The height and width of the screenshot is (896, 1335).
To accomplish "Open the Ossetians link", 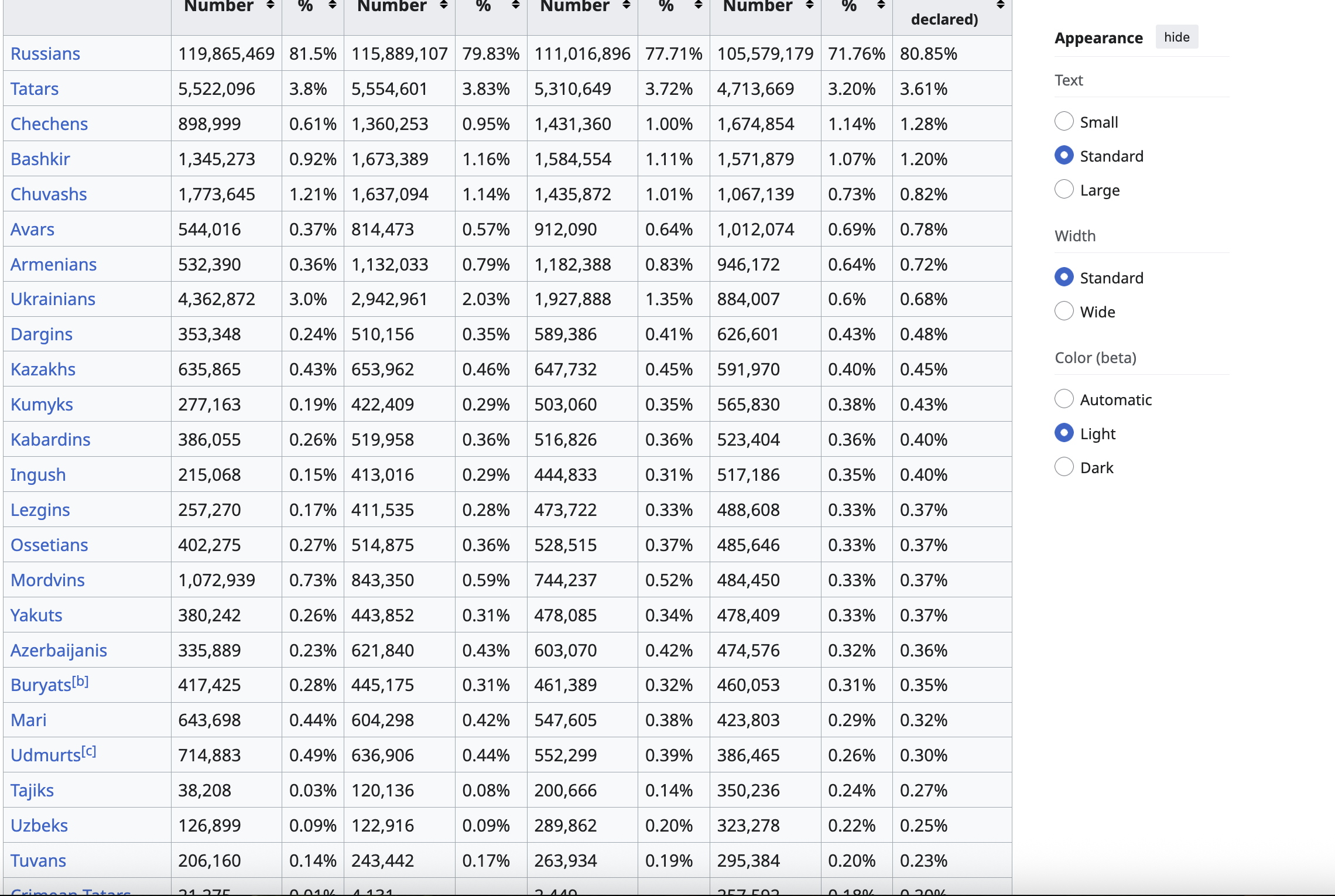I will tap(49, 545).
